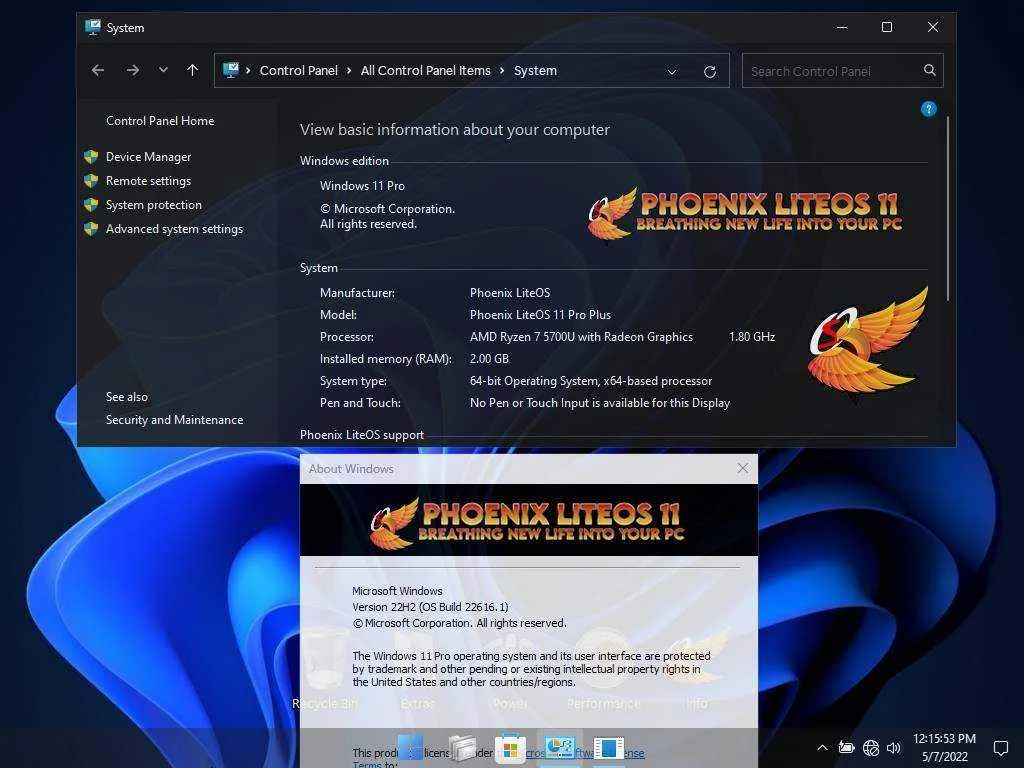1024x768 pixels.
Task: Click the forward navigation arrow
Action: point(133,71)
